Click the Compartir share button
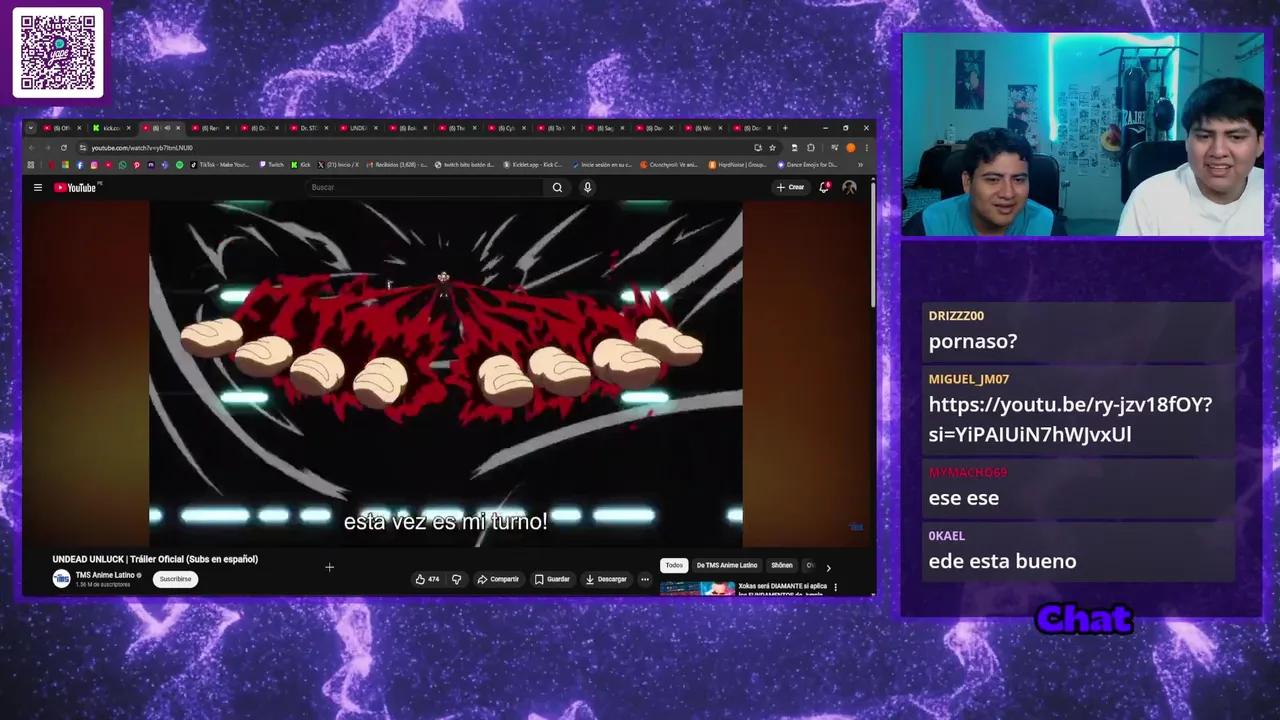Image resolution: width=1280 pixels, height=720 pixels. click(x=498, y=579)
